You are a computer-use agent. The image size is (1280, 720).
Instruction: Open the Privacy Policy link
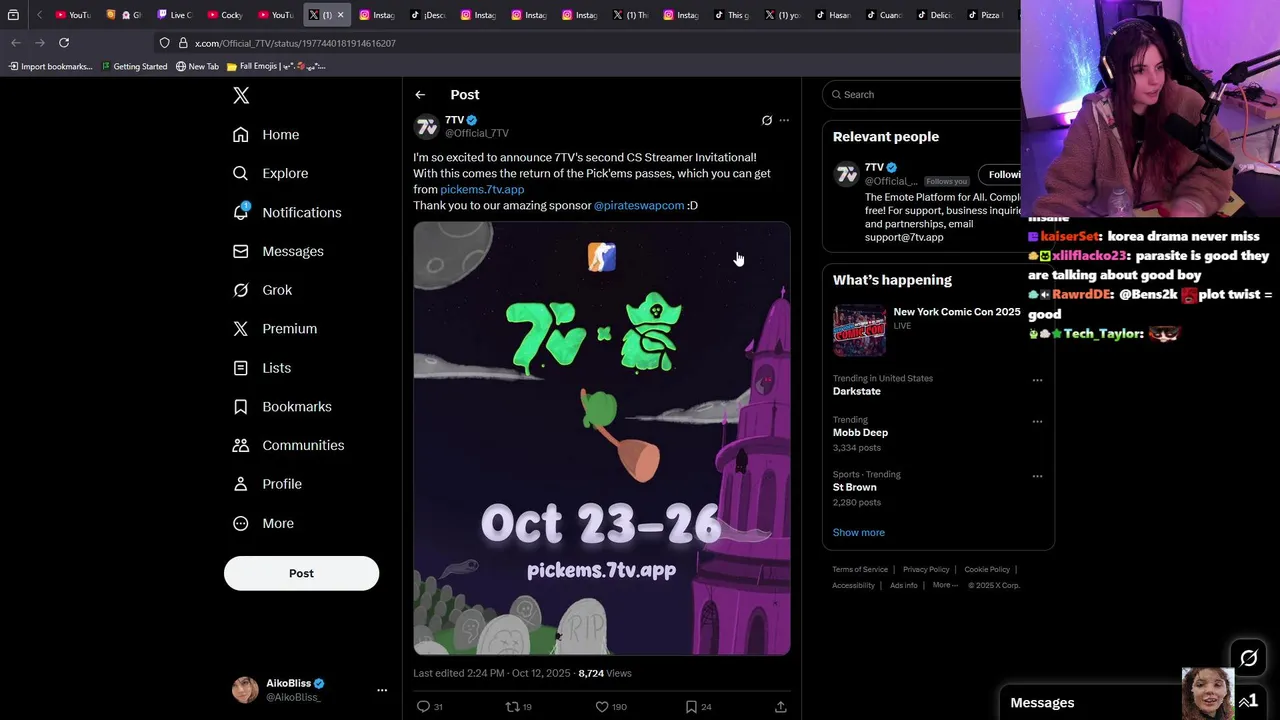[926, 569]
